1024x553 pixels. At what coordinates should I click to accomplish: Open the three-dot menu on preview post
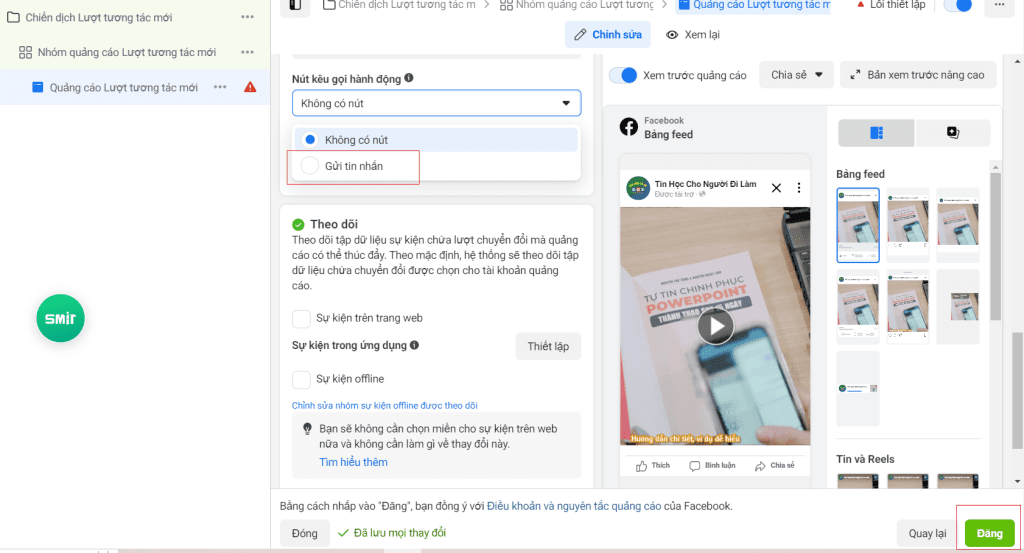799,188
